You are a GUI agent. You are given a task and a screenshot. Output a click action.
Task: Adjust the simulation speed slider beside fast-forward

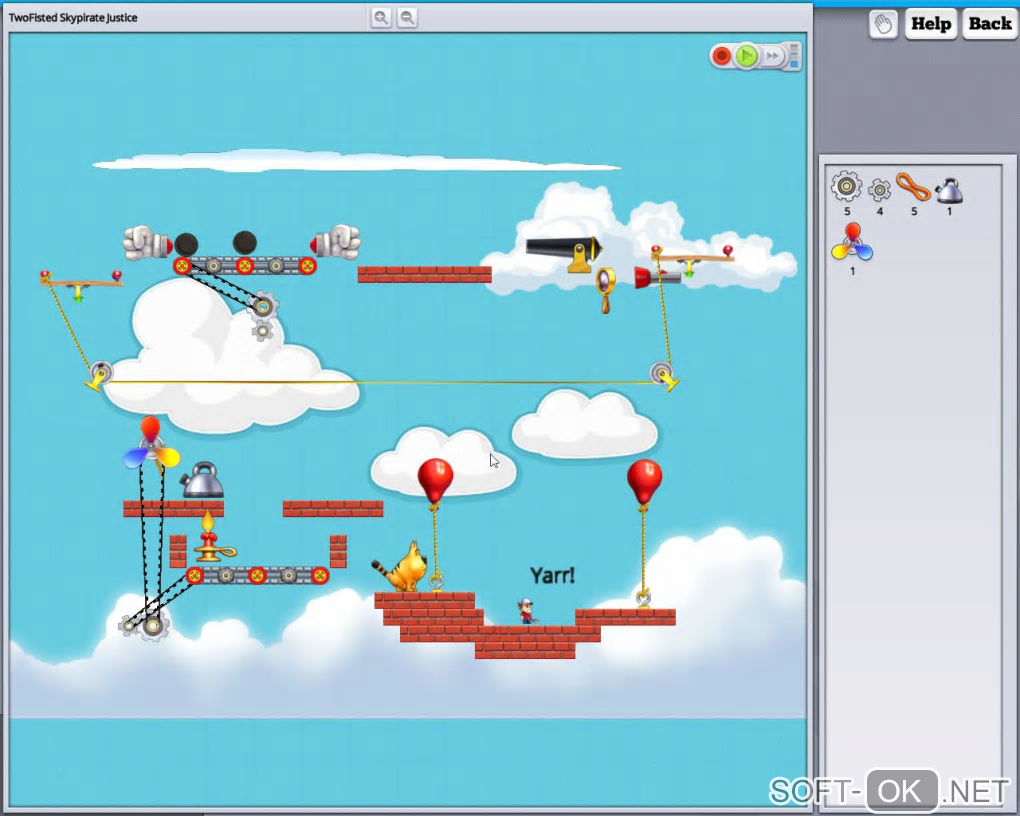tap(794, 56)
